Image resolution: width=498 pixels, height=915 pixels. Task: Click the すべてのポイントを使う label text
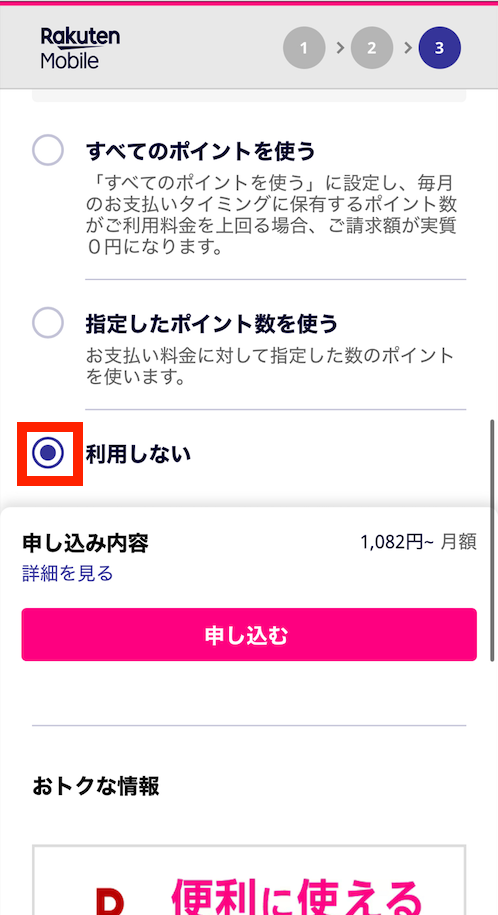(200, 152)
